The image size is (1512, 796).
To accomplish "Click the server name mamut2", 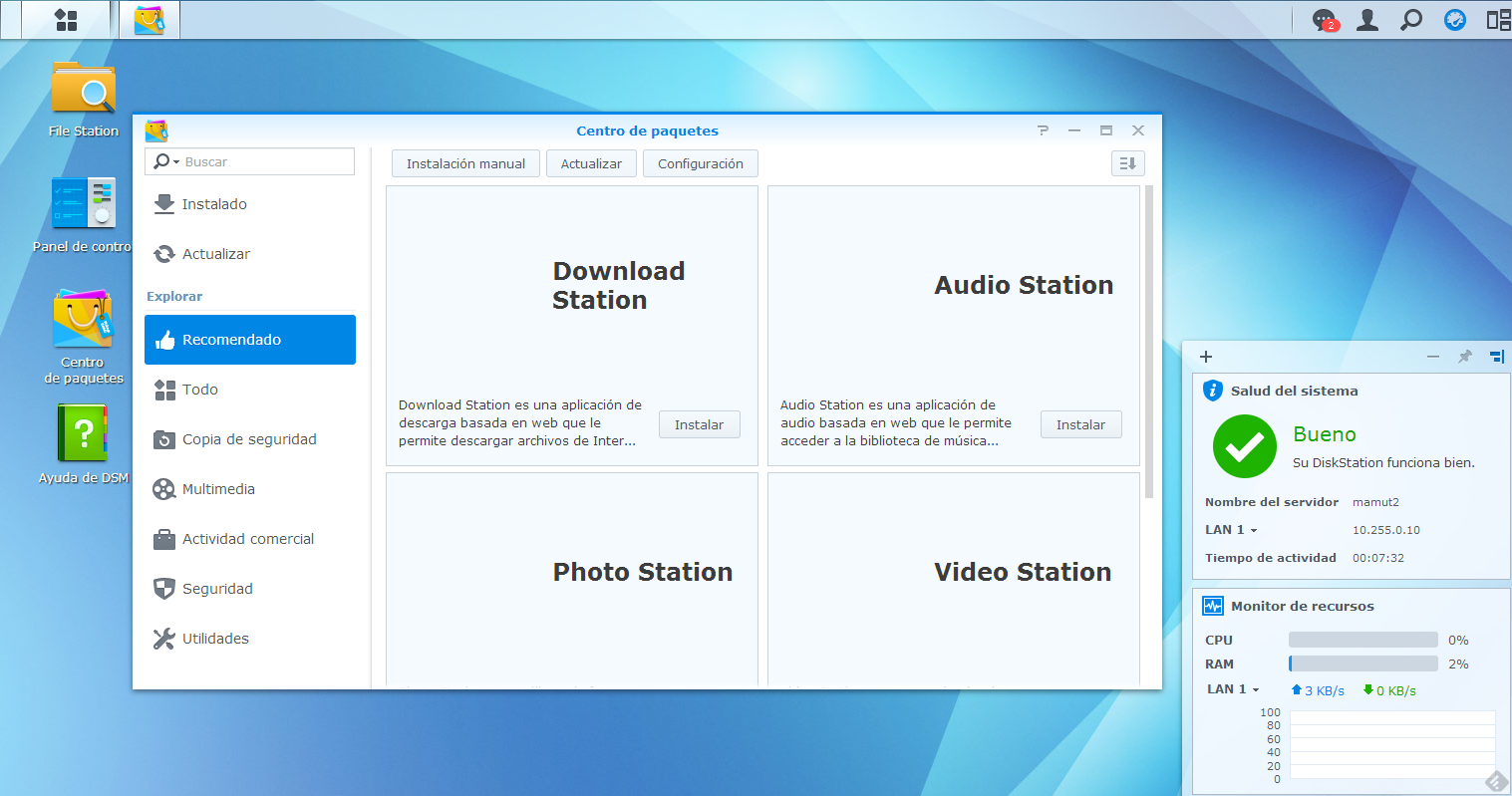I will tap(1375, 502).
